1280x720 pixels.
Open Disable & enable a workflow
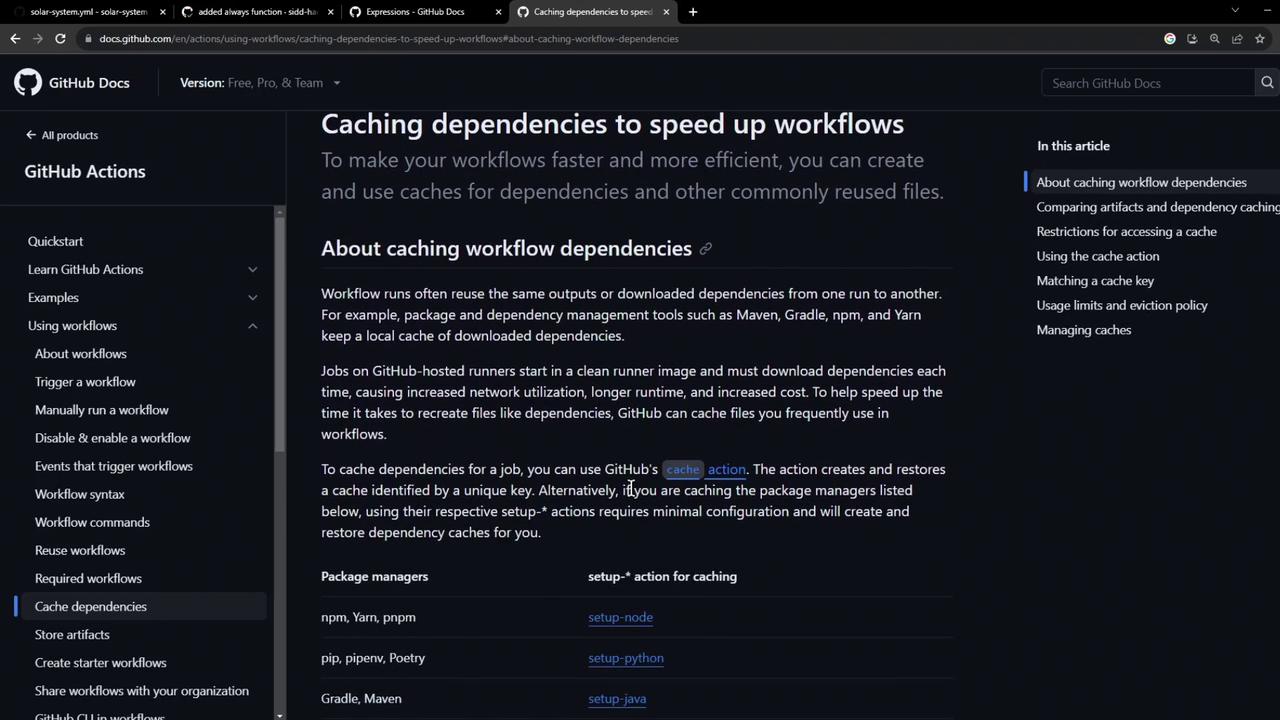click(113, 438)
